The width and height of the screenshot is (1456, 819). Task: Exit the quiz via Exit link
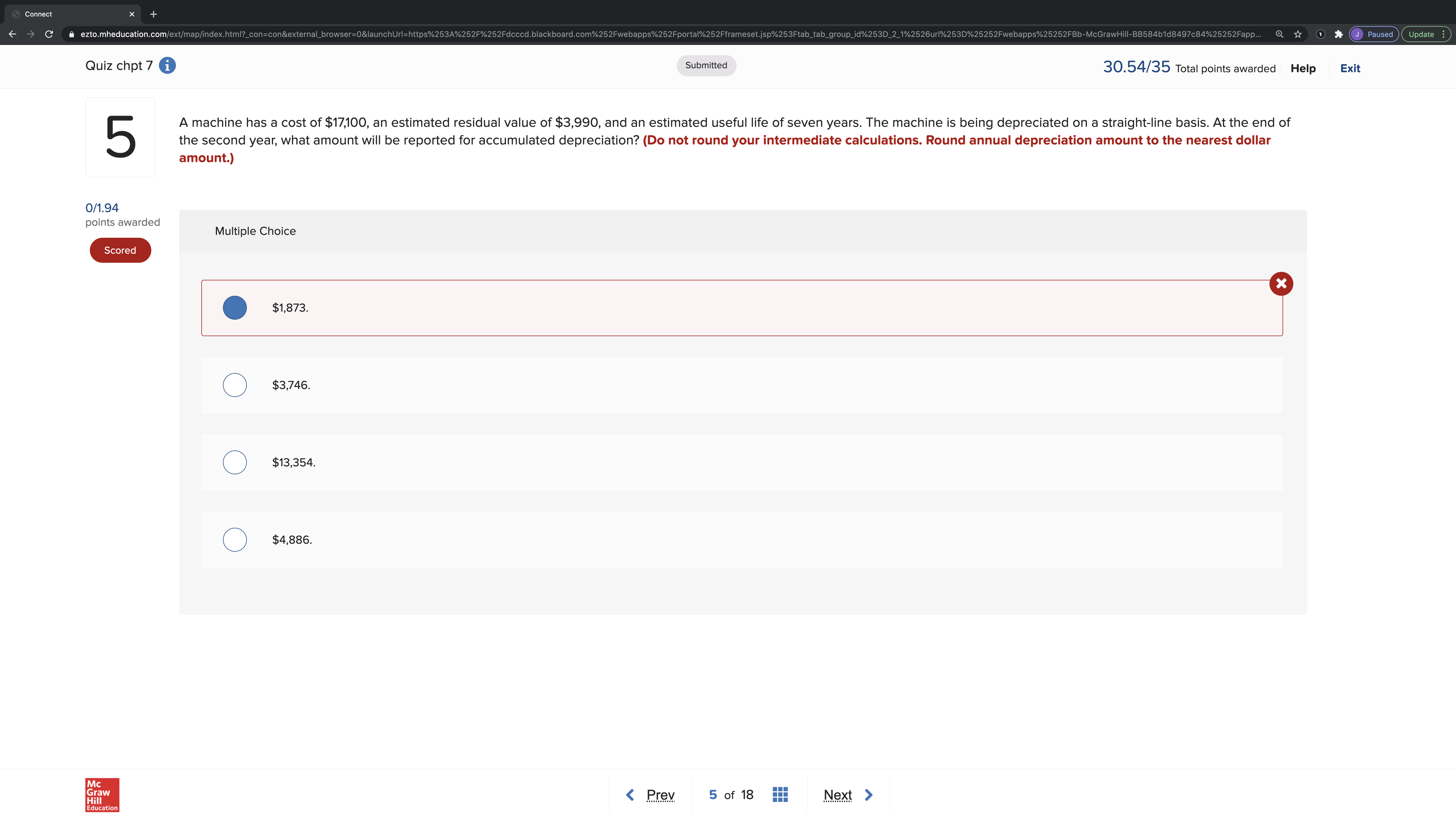tap(1350, 68)
